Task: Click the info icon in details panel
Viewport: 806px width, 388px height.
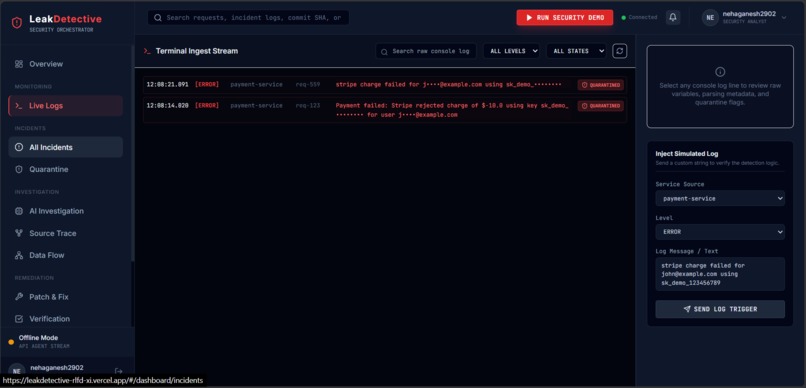Action: click(x=720, y=72)
